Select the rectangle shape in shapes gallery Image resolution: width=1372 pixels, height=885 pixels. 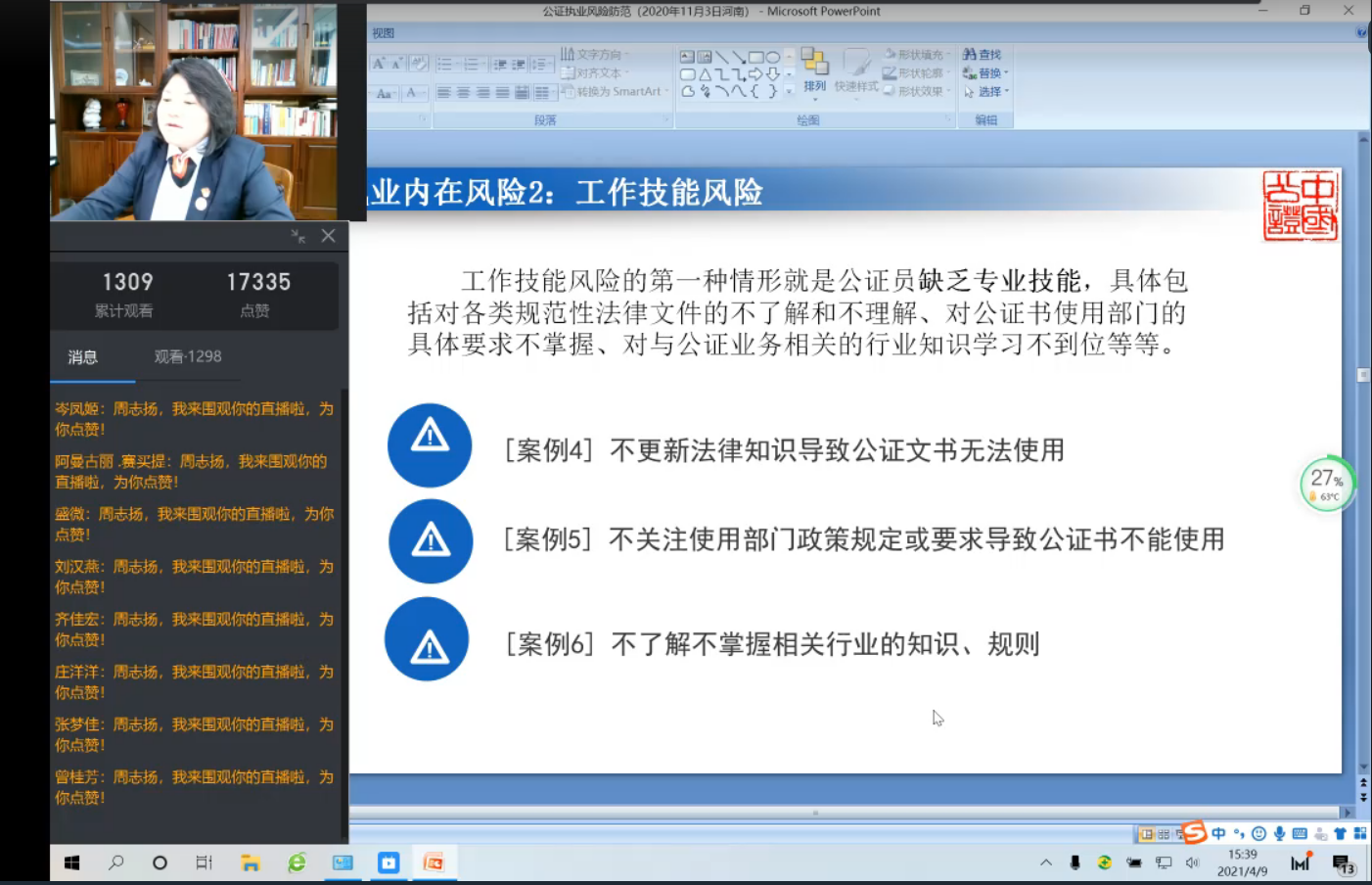pos(755,58)
